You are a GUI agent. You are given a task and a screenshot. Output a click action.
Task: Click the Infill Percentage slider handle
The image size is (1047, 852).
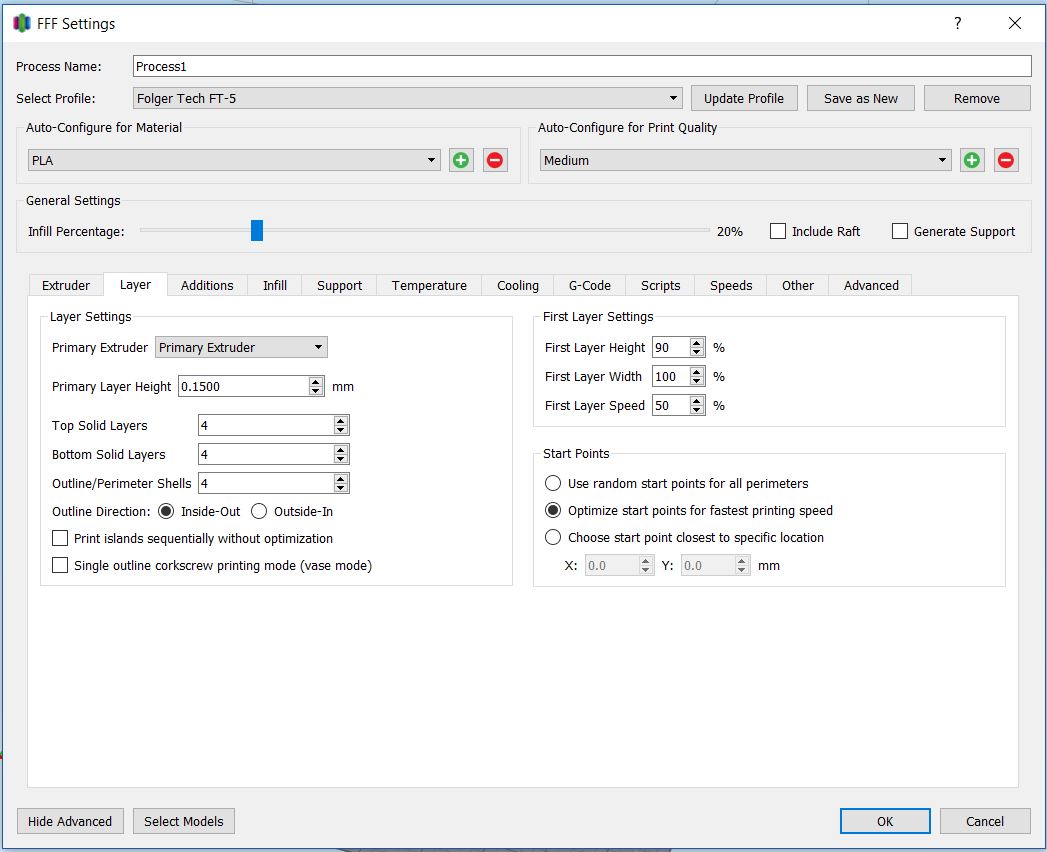257,231
